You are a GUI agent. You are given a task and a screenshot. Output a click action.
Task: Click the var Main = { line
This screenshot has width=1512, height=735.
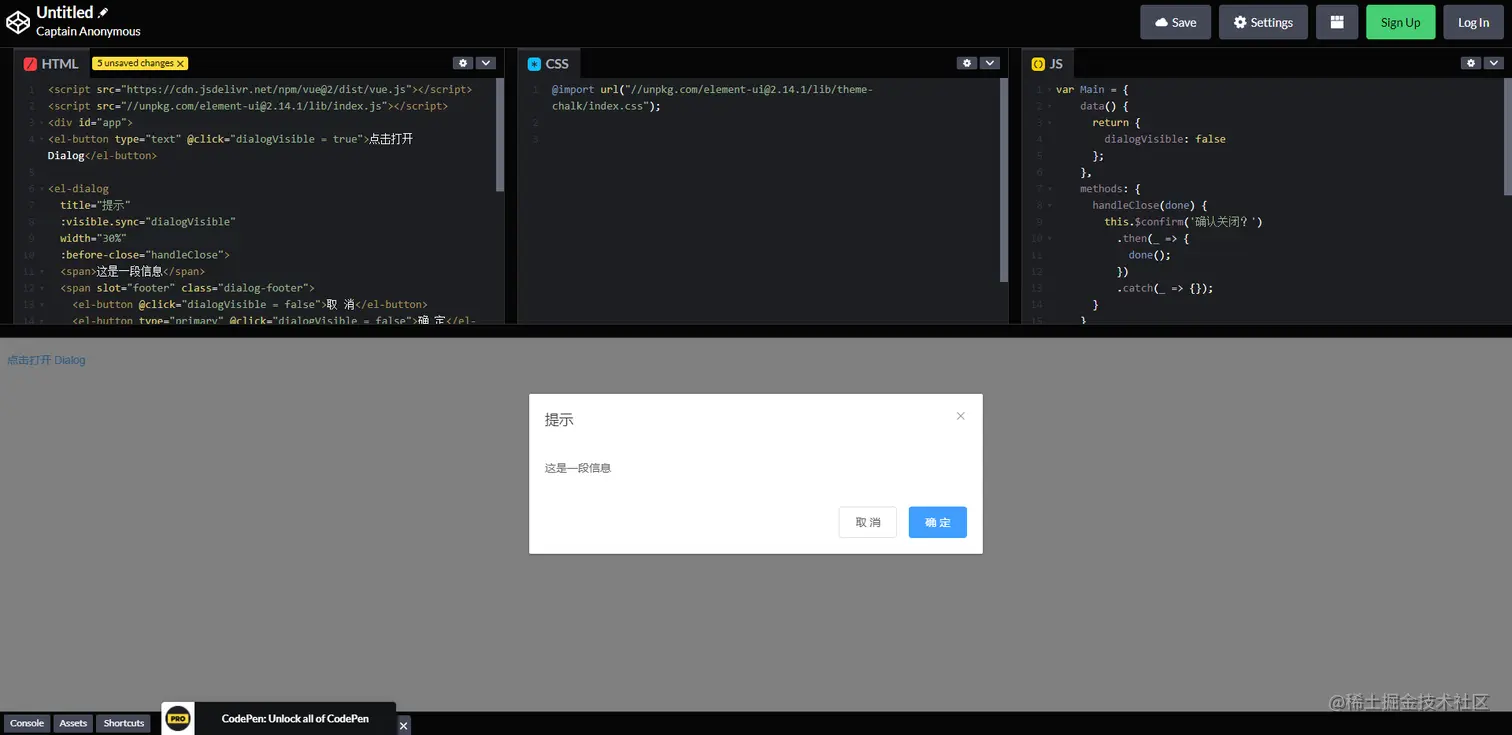coord(1092,89)
